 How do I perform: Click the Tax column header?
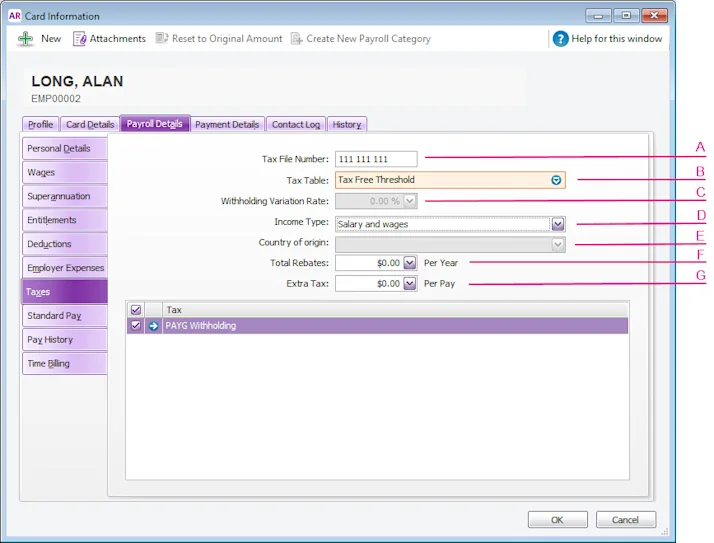(395, 310)
